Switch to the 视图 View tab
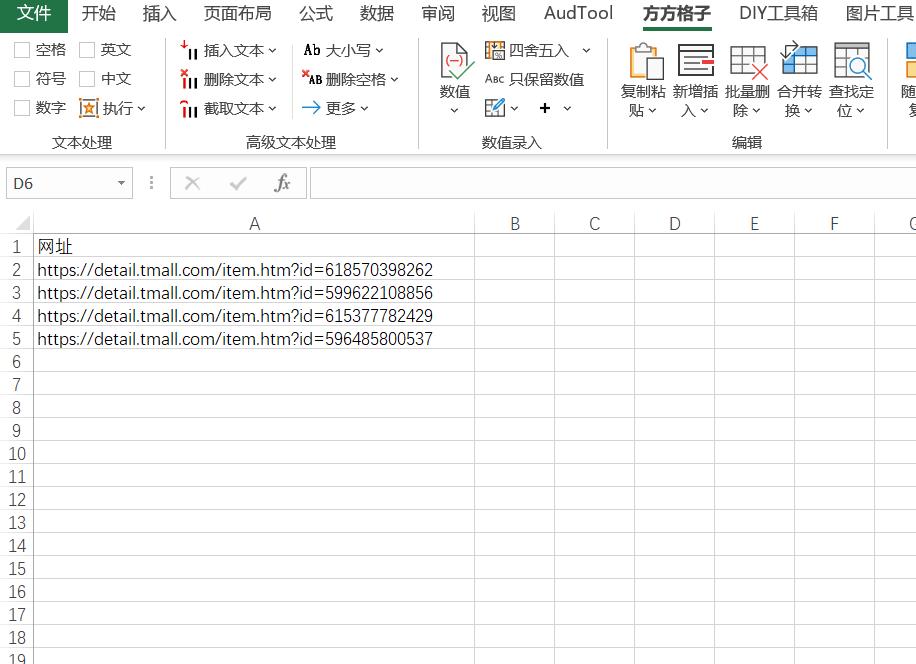This screenshot has width=916, height=664. [x=498, y=13]
